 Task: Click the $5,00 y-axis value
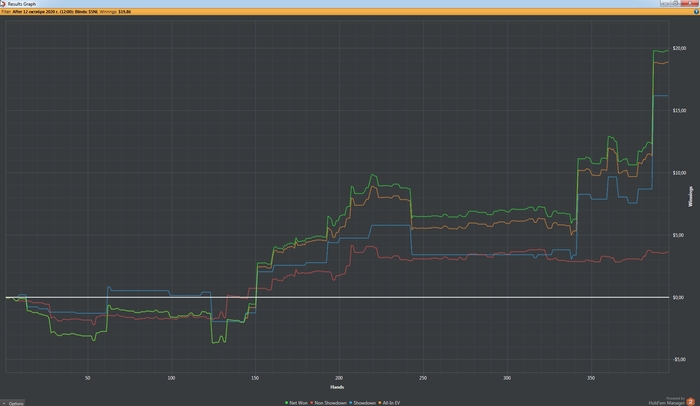(678, 235)
